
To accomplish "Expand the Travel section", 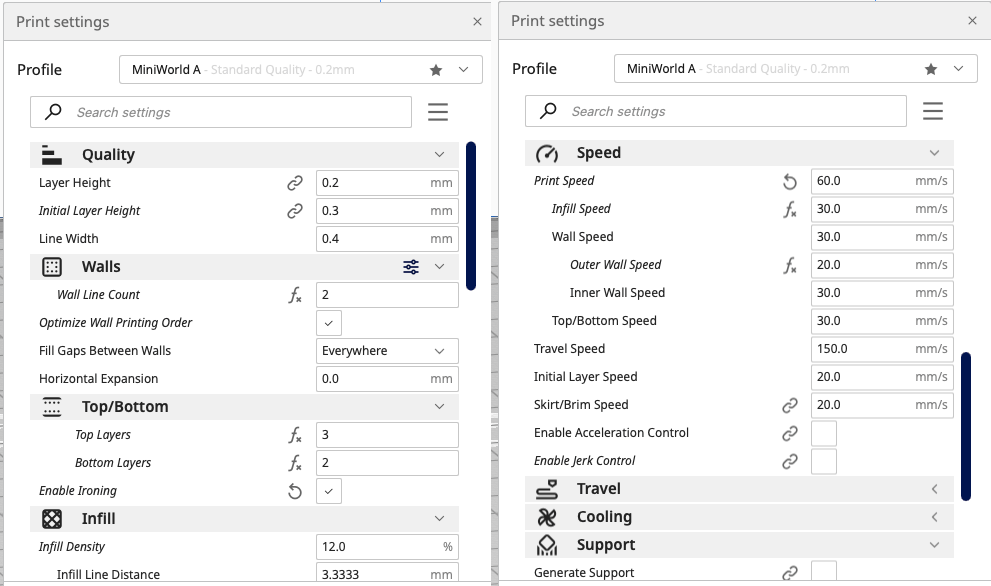I will point(934,489).
